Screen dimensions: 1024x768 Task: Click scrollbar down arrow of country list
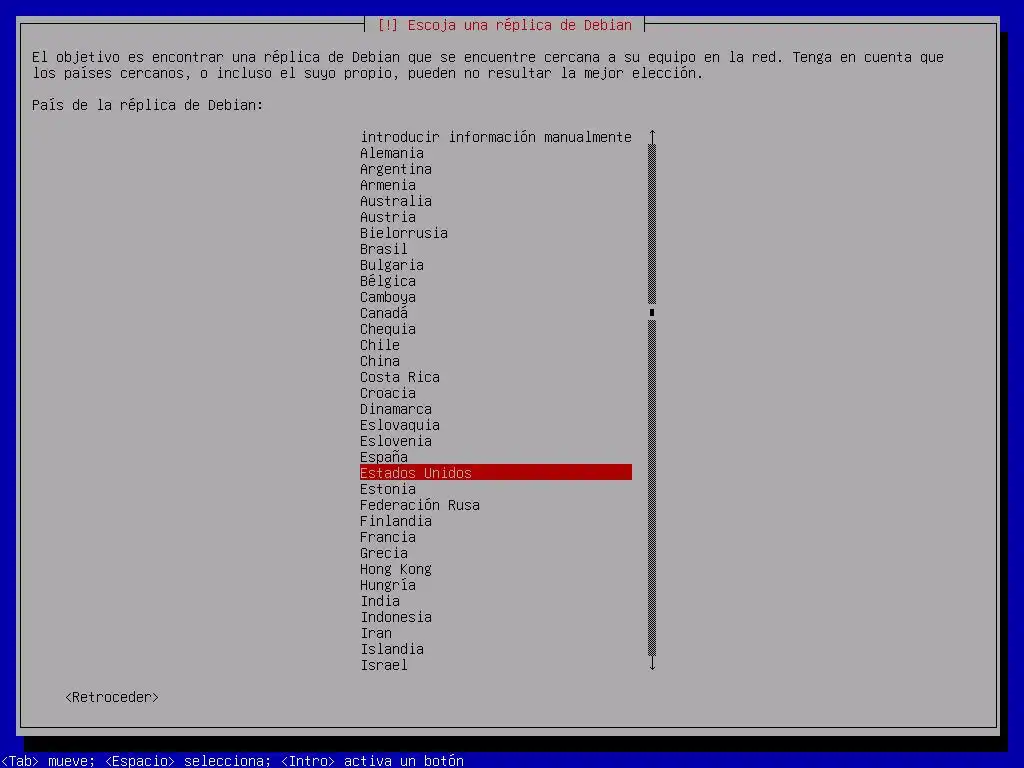652,664
